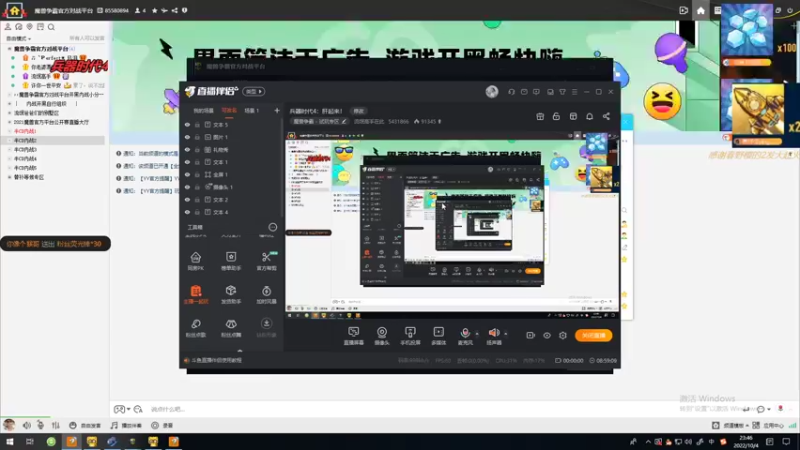Toggle preview eye icon beside the orange button

coord(547,335)
